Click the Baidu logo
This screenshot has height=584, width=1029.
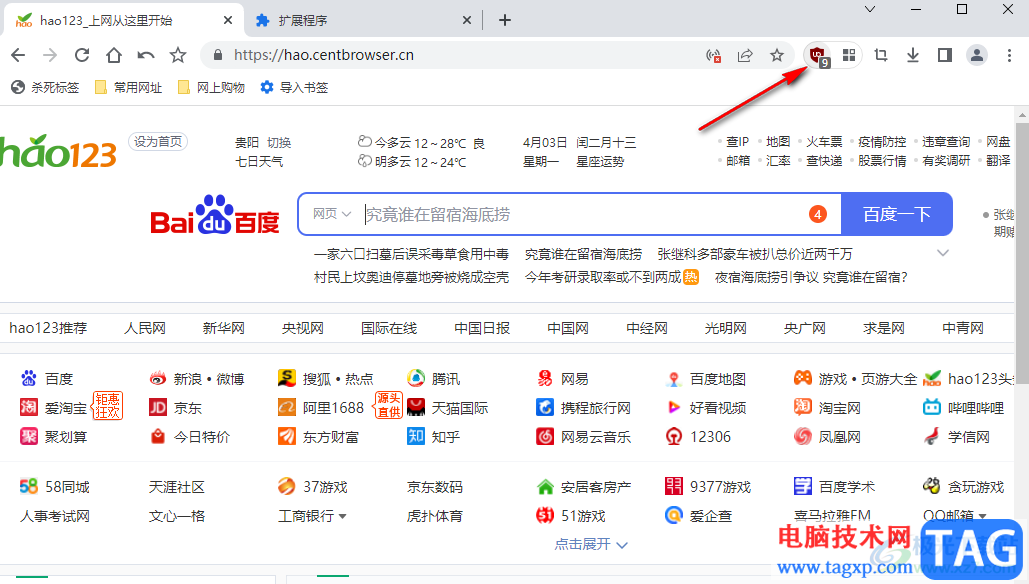(215, 215)
